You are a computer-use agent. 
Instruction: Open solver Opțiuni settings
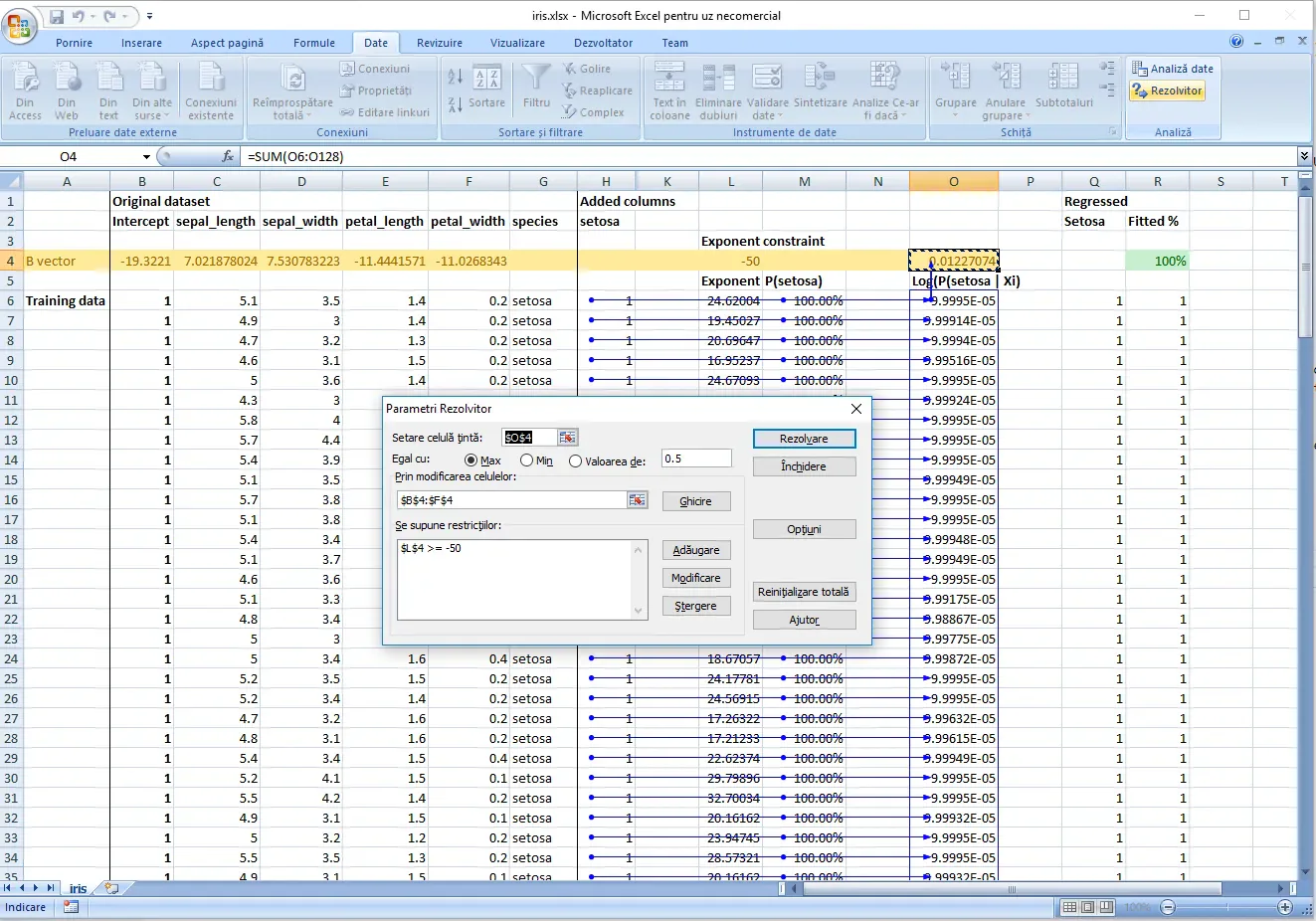(x=804, y=529)
